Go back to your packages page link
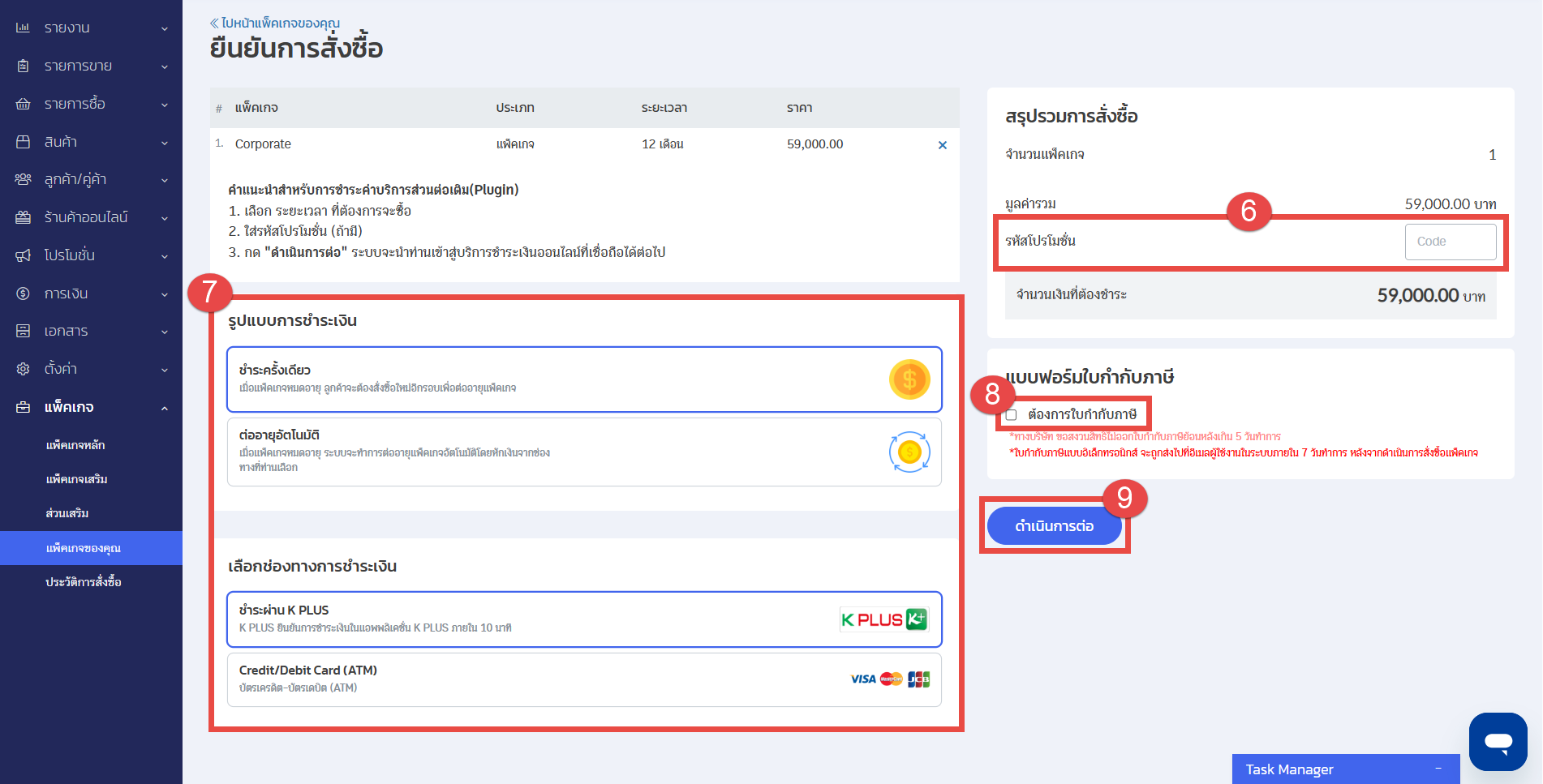The width and height of the screenshot is (1543, 784). [275, 23]
